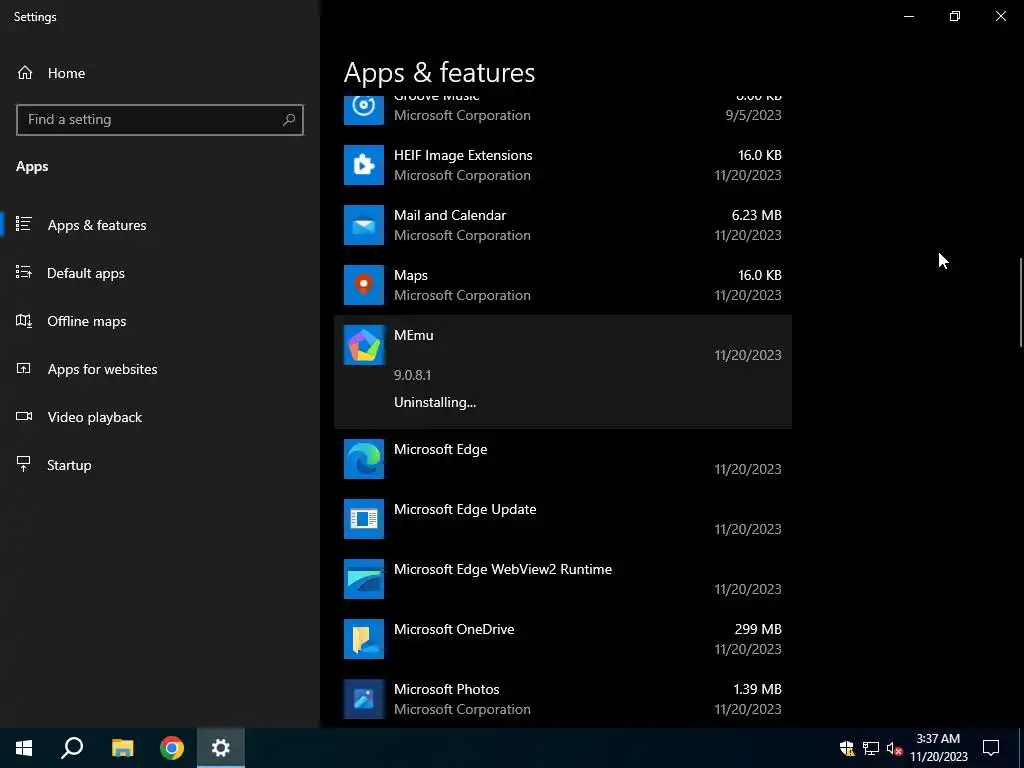The width and height of the screenshot is (1024, 768).
Task: Click the Video playback sidebar icon
Action: point(24,417)
